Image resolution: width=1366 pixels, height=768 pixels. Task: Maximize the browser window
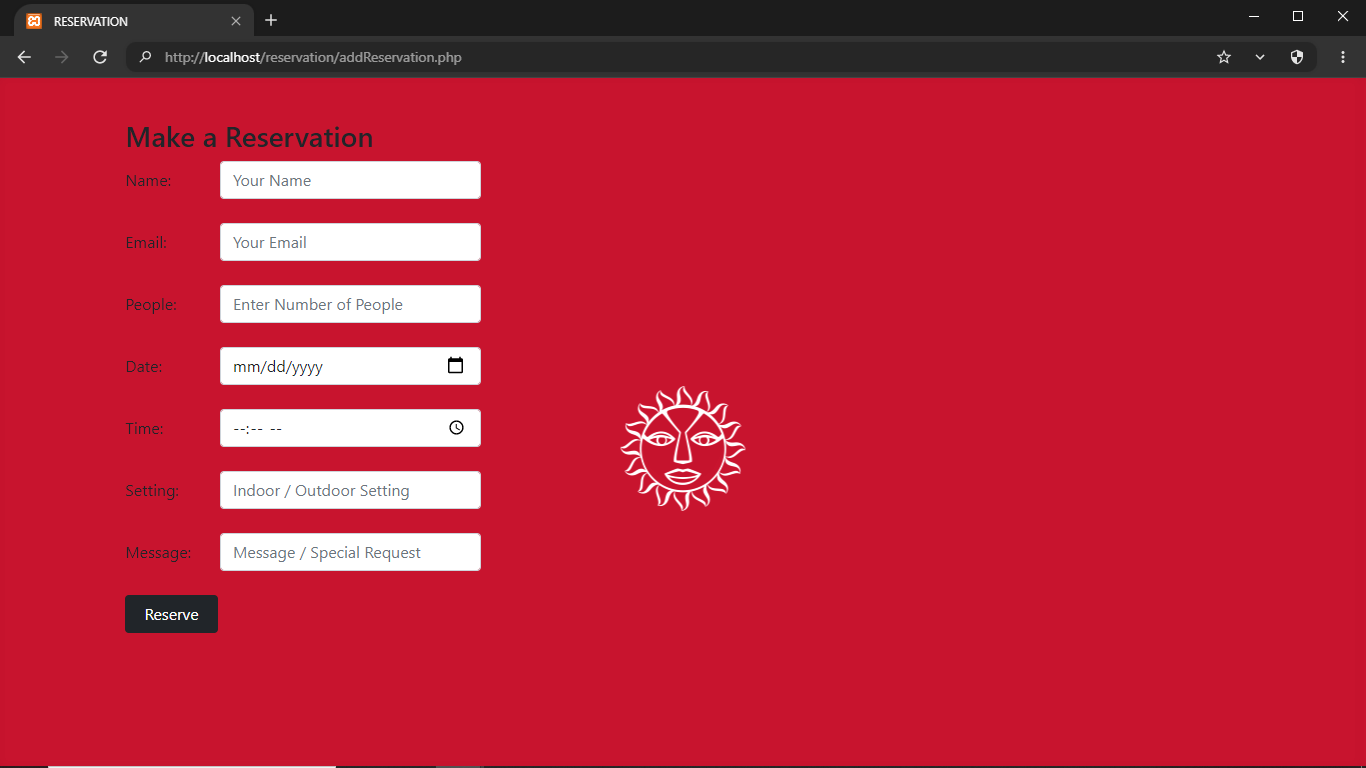[x=1298, y=16]
